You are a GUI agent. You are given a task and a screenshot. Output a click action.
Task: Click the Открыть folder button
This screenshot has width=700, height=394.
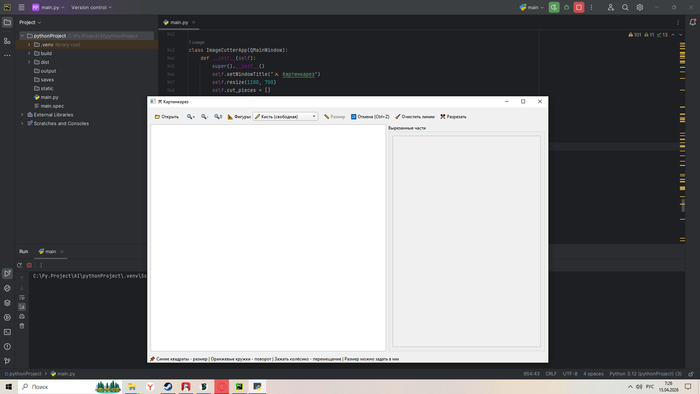[x=167, y=116]
